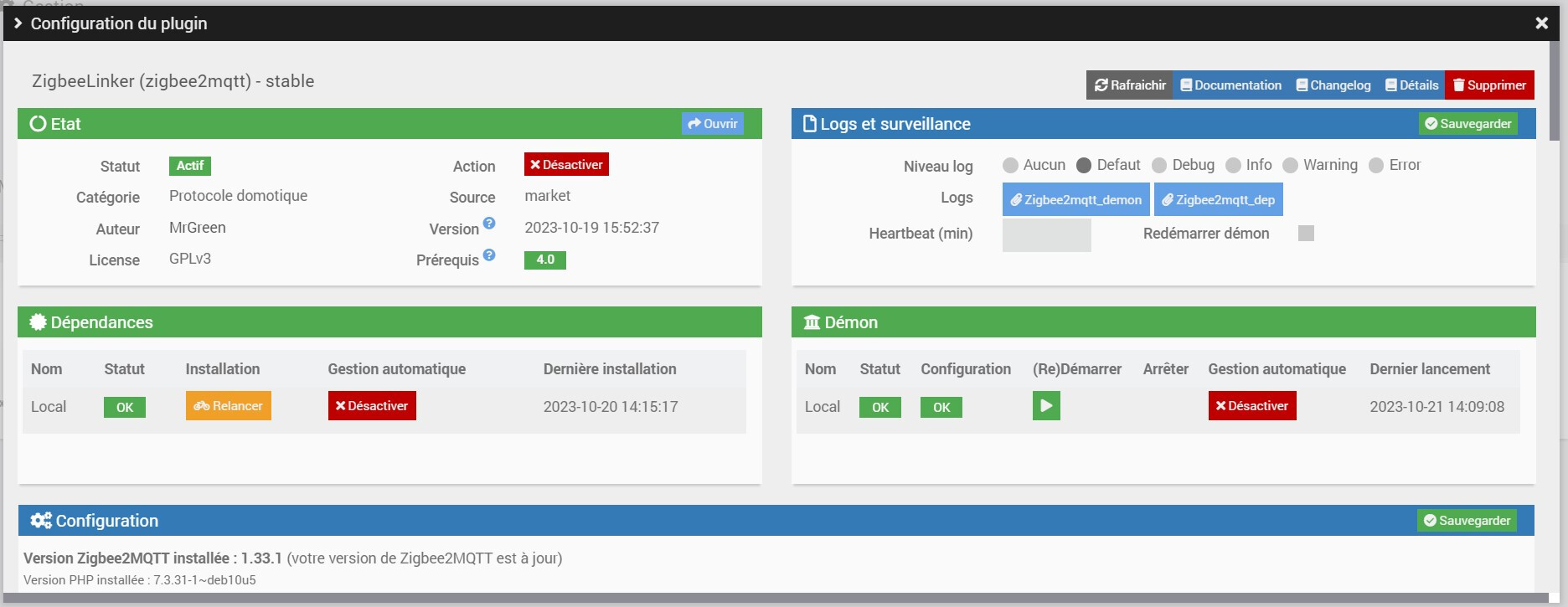
Task: Delete the plugin with Supprimer
Action: [1489, 85]
